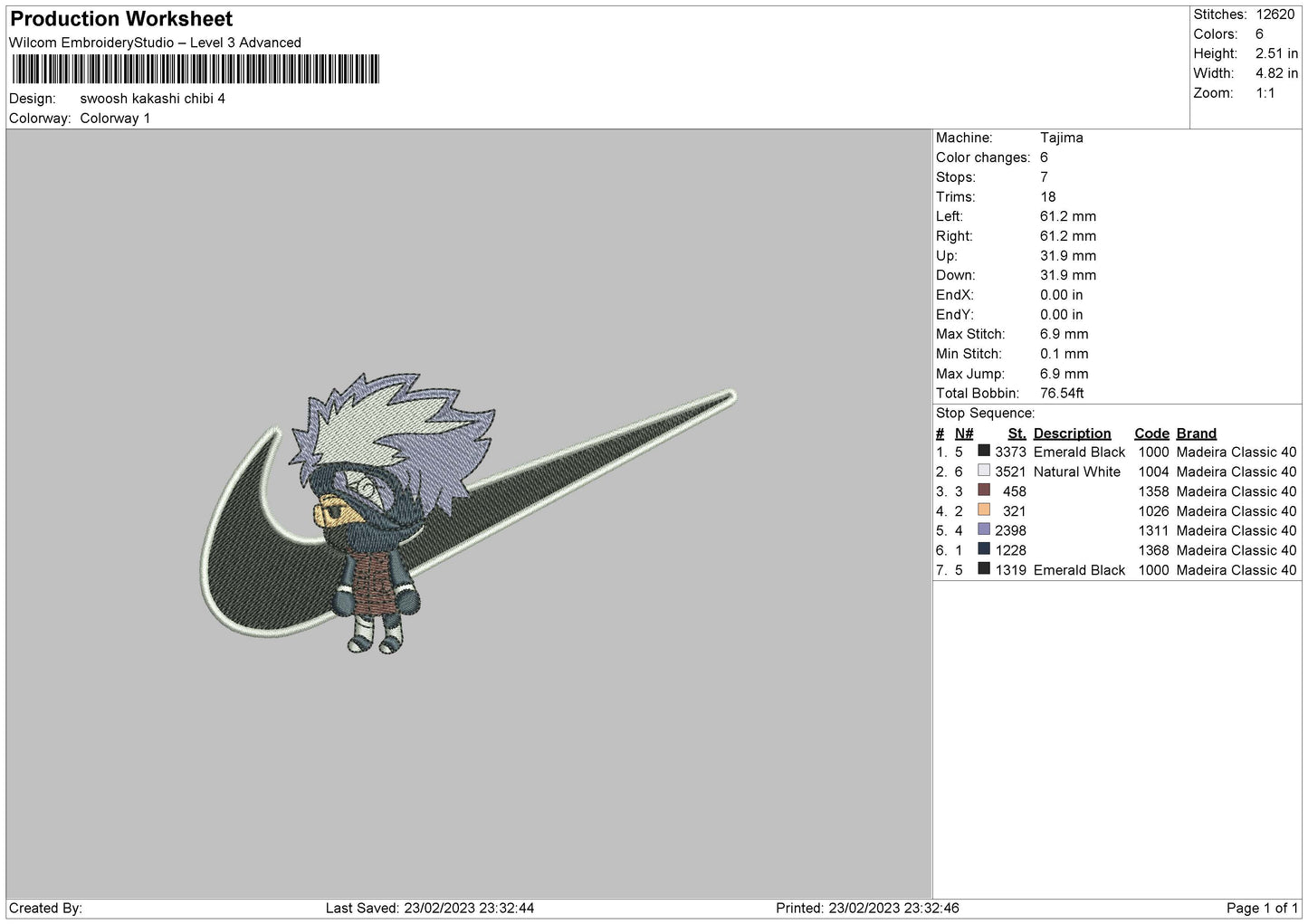Click the Brand column header
This screenshot has height=924, width=1308.
click(1196, 433)
